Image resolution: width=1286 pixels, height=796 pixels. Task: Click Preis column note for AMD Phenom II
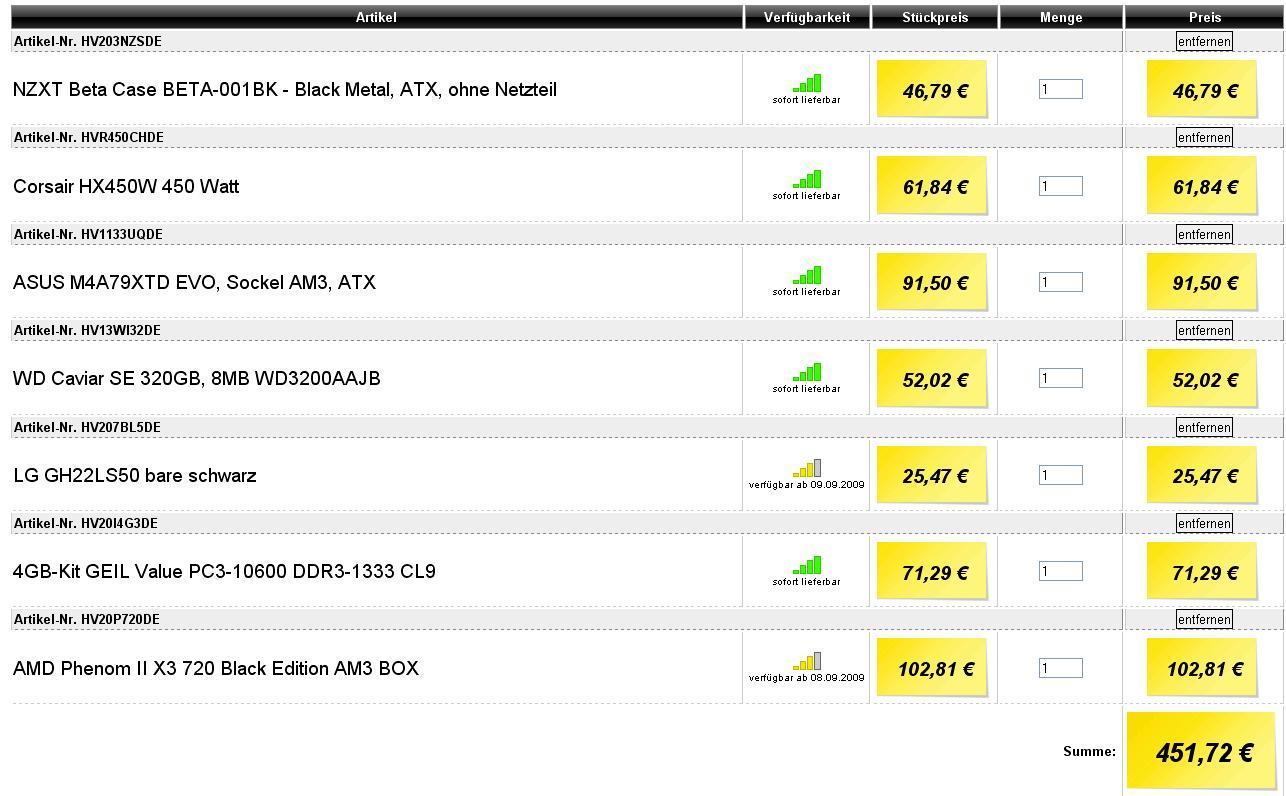point(1202,668)
